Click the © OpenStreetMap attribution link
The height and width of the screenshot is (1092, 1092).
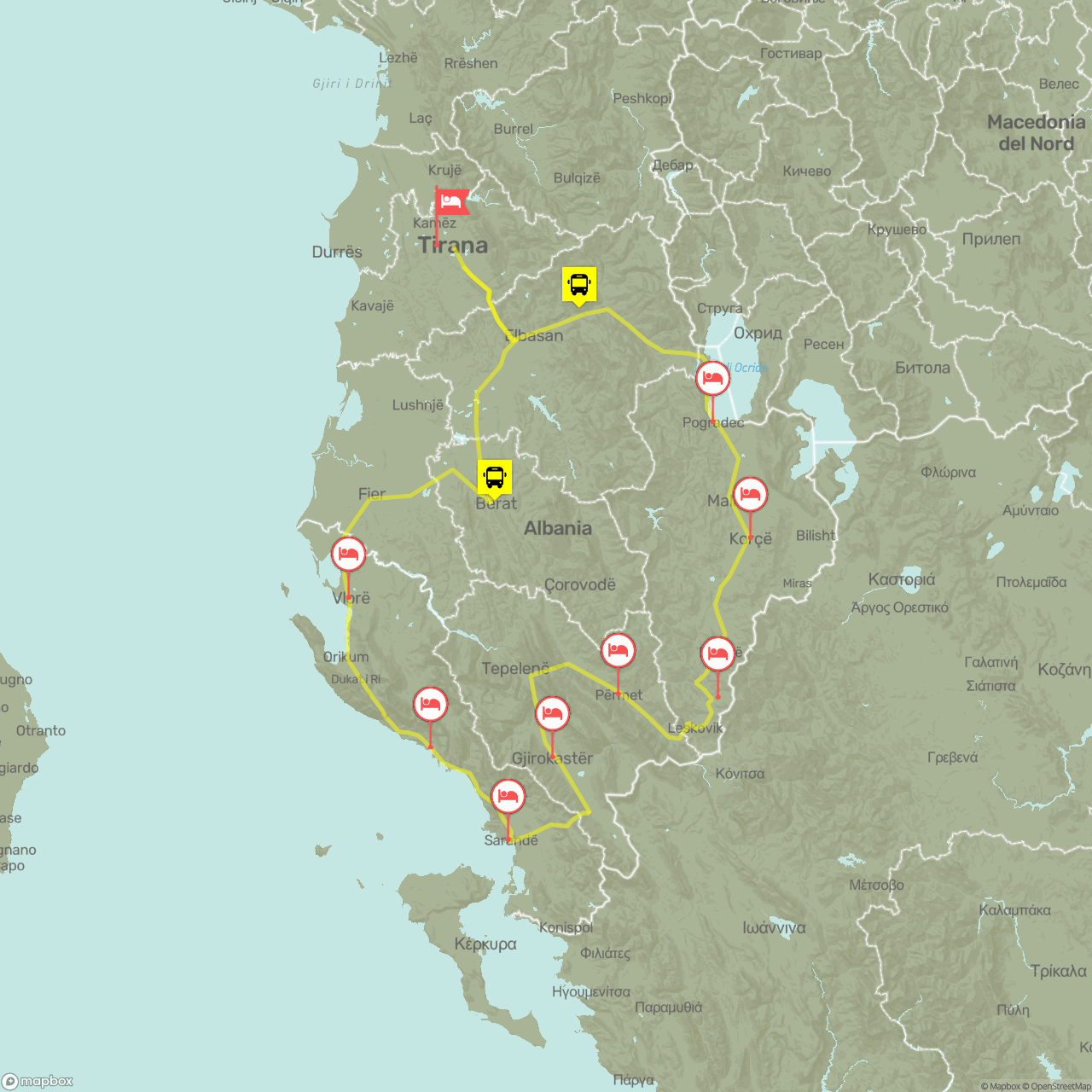coord(1056,1086)
